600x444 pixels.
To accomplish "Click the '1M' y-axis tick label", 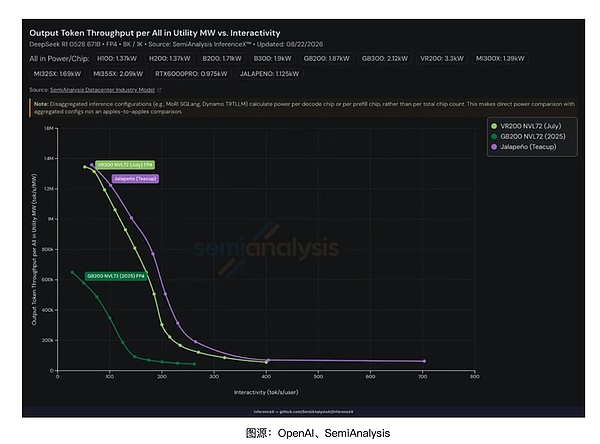I will tap(51, 219).
